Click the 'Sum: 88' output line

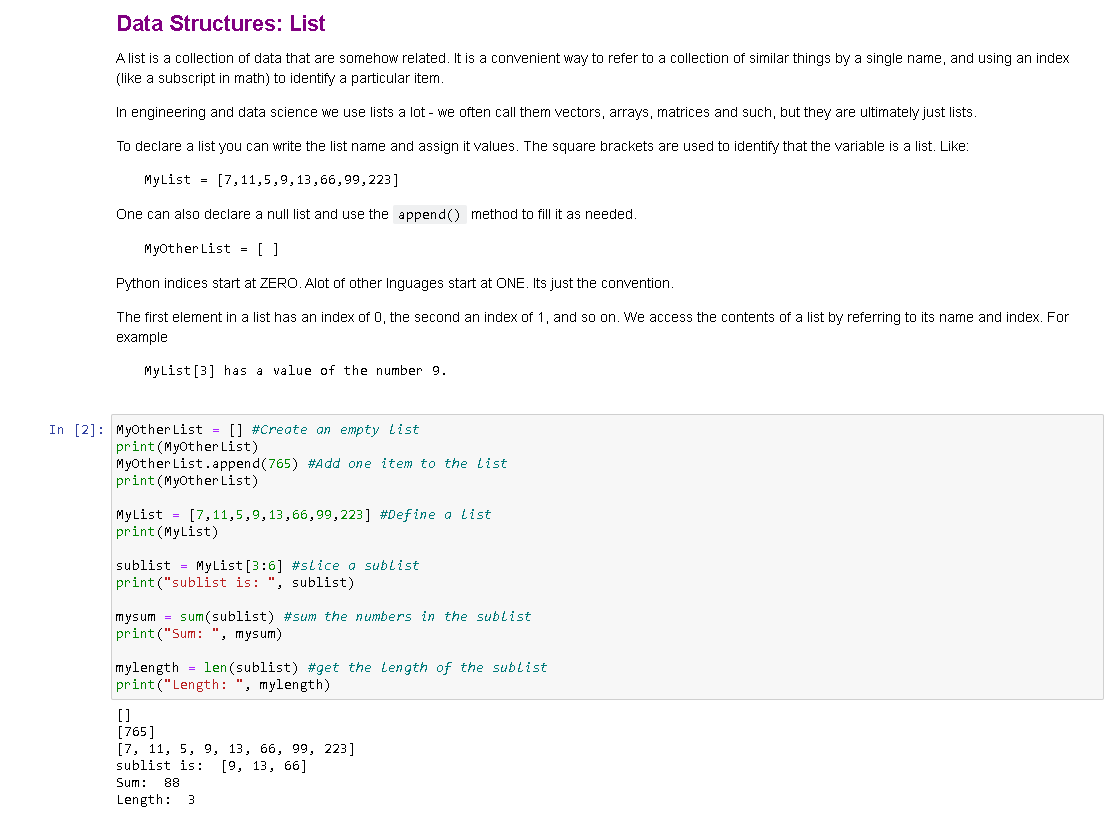pyautogui.click(x=146, y=782)
